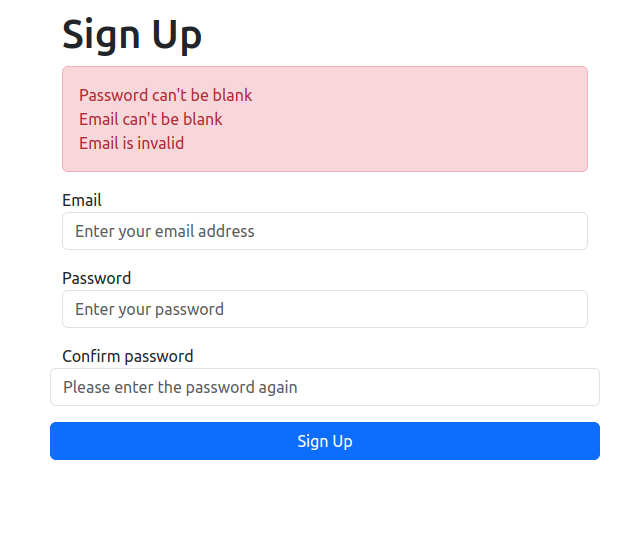The image size is (632, 551).
Task: Click the Email field label
Action: (82, 200)
